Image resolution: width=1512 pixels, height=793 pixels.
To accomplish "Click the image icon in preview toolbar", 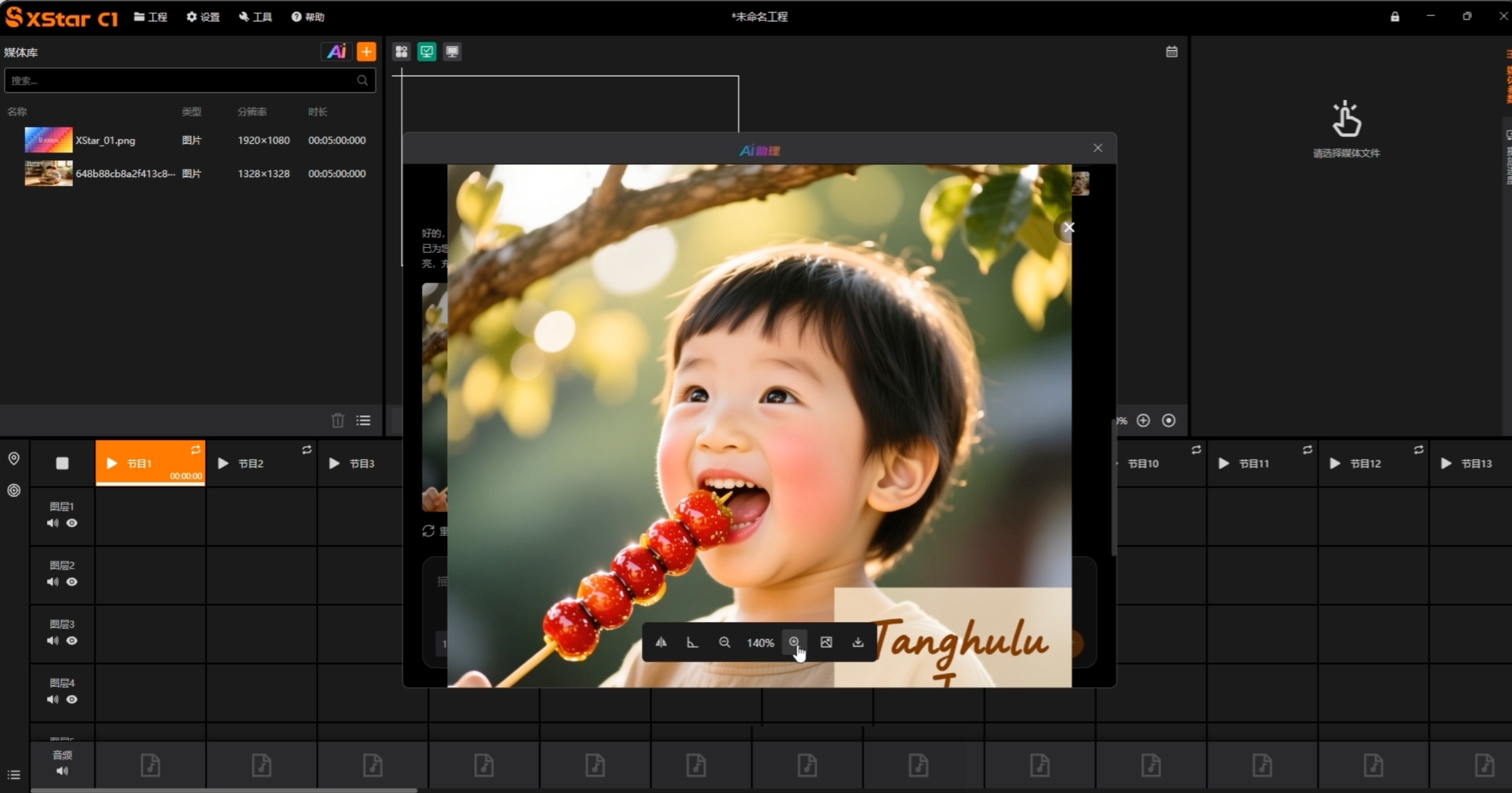I will click(826, 642).
